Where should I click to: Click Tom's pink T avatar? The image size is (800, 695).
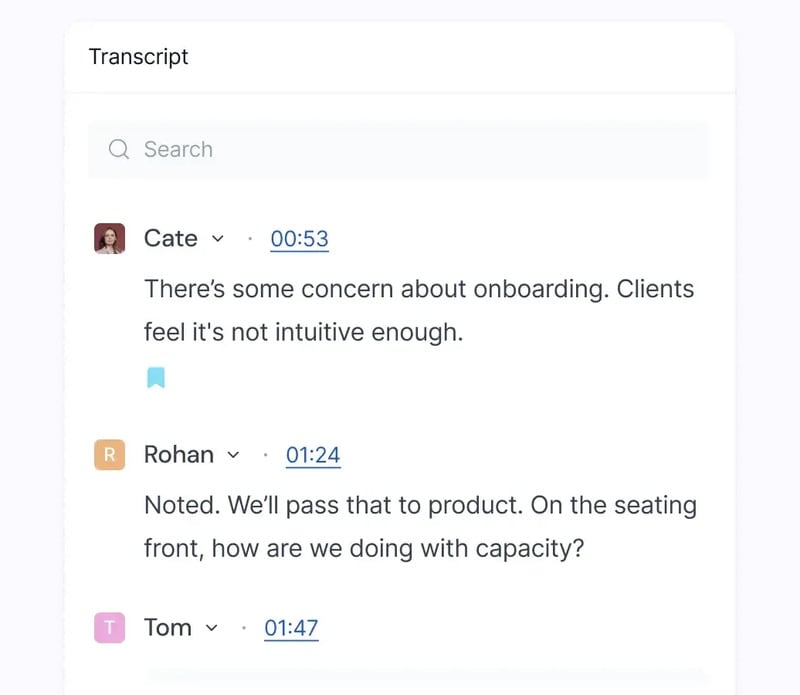(109, 628)
